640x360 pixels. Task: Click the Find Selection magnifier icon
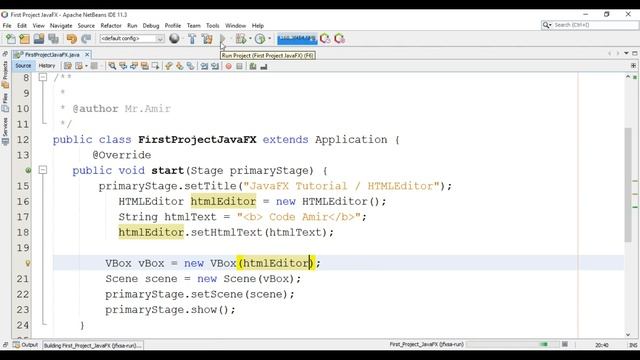click(112, 66)
